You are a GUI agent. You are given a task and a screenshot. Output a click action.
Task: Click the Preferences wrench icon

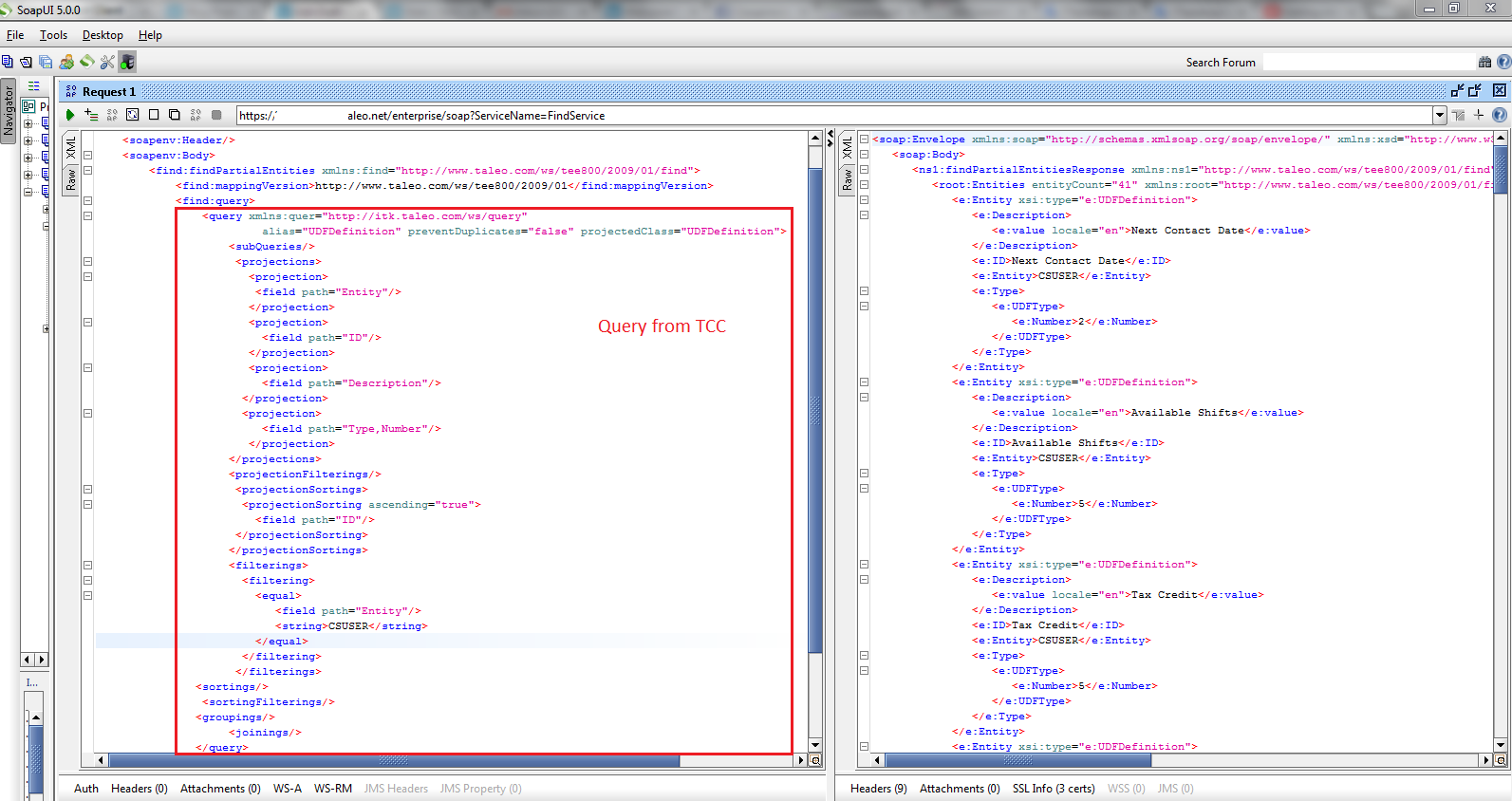click(x=107, y=63)
